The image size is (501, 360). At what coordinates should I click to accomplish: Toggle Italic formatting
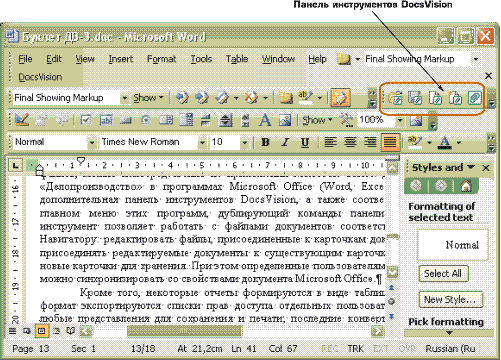pyautogui.click(x=285, y=142)
